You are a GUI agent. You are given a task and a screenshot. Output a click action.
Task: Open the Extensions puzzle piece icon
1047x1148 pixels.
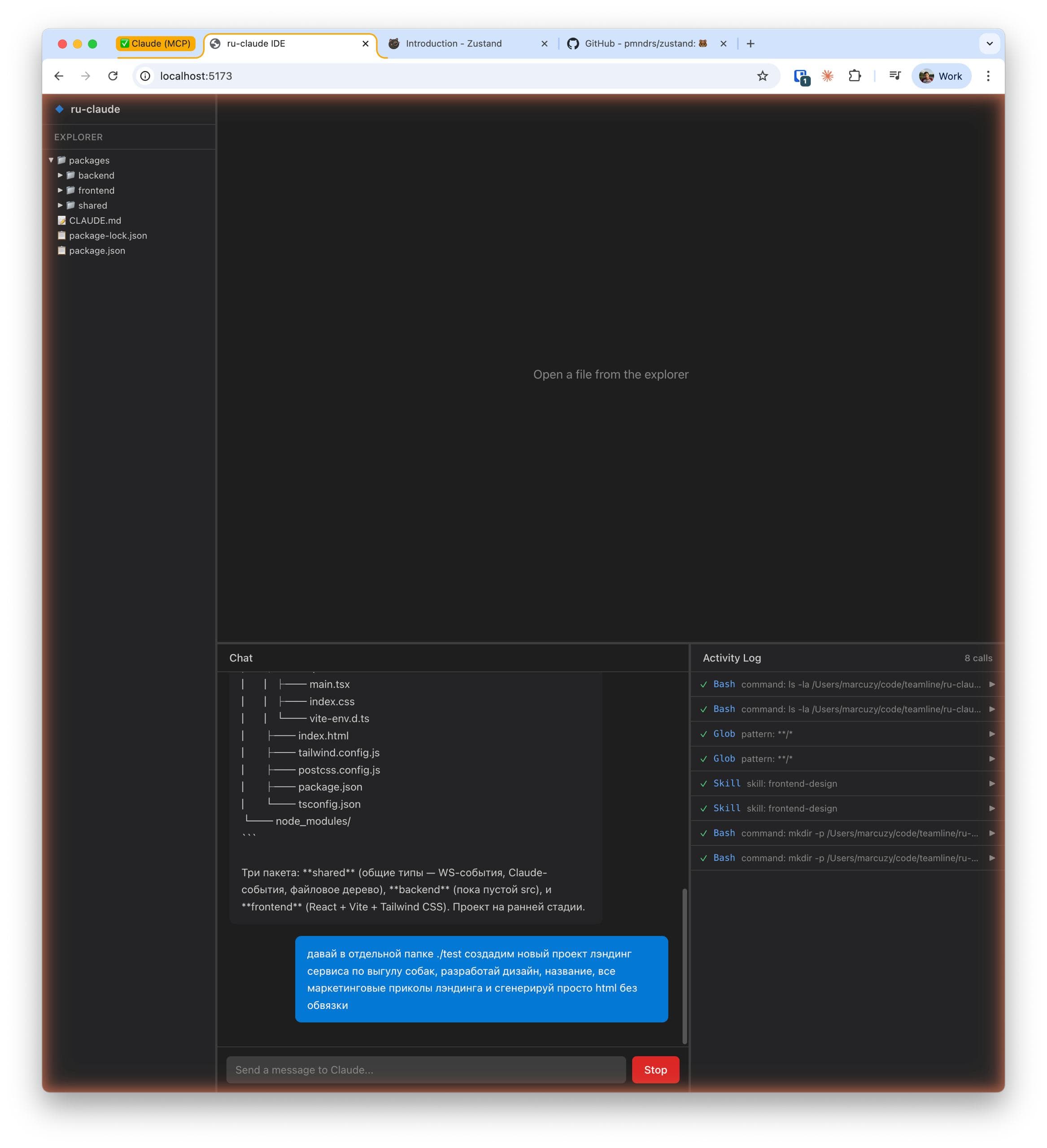855,76
